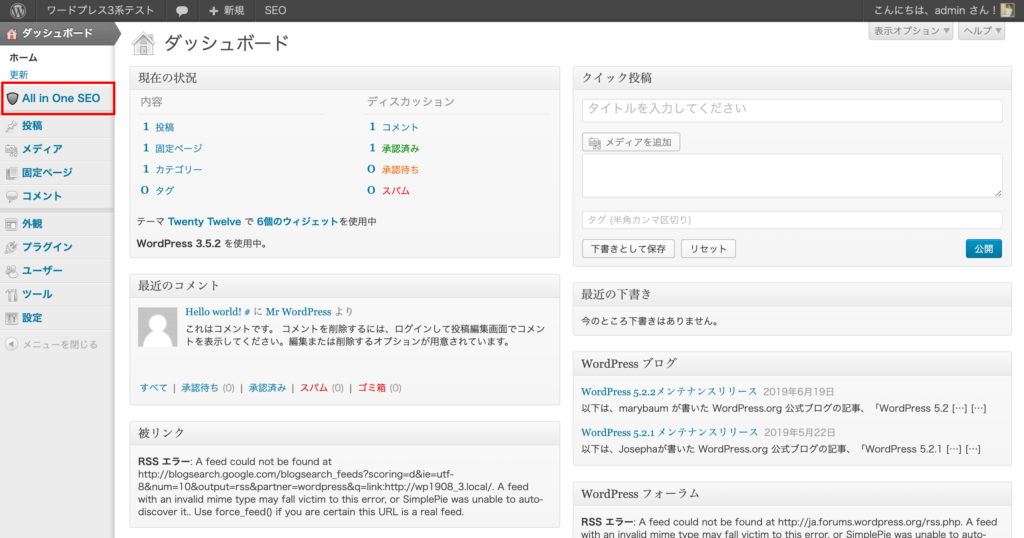Expand the 表示オプション dropdown
This screenshot has height=538, width=1024.
[910, 31]
